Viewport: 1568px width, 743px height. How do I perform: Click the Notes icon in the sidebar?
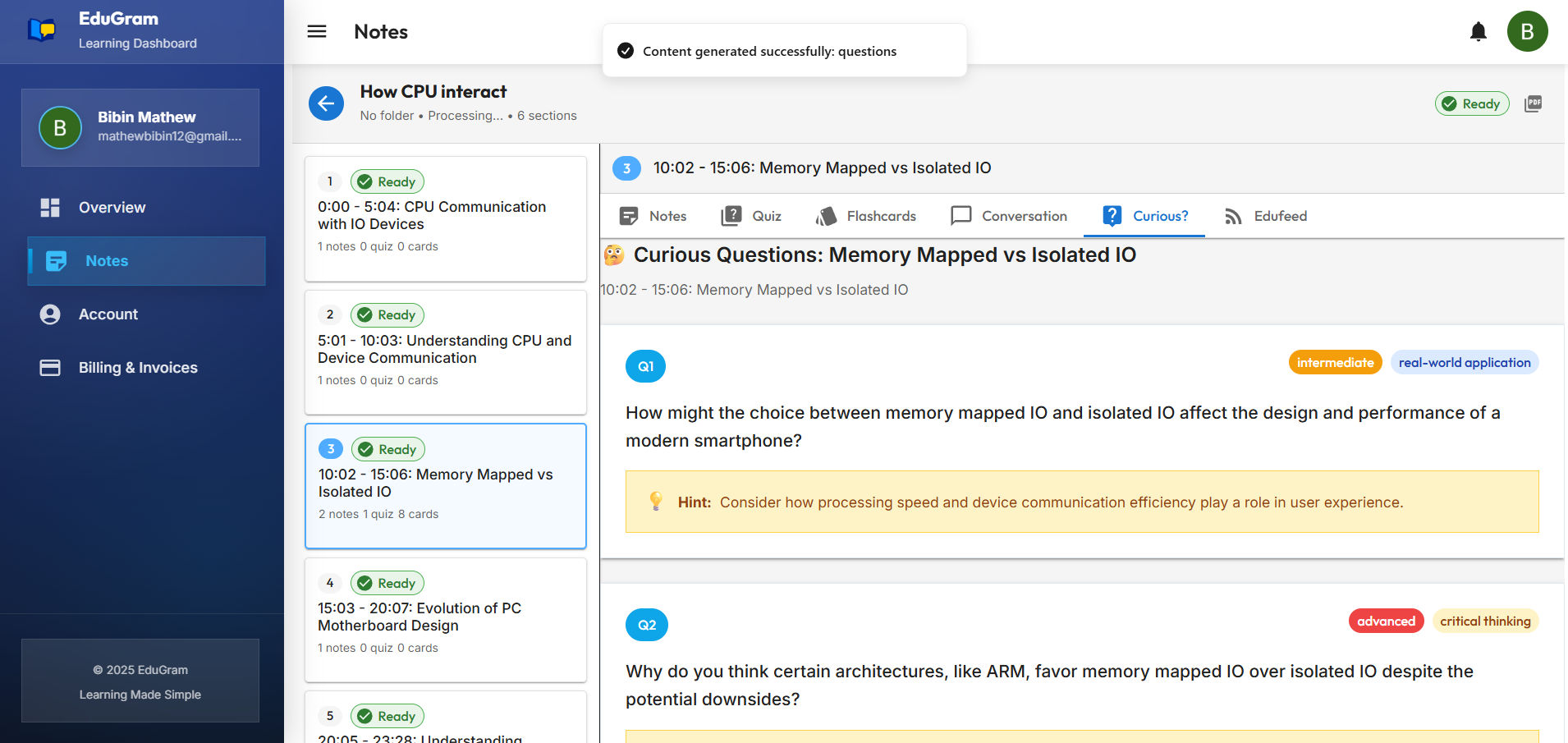click(55, 260)
